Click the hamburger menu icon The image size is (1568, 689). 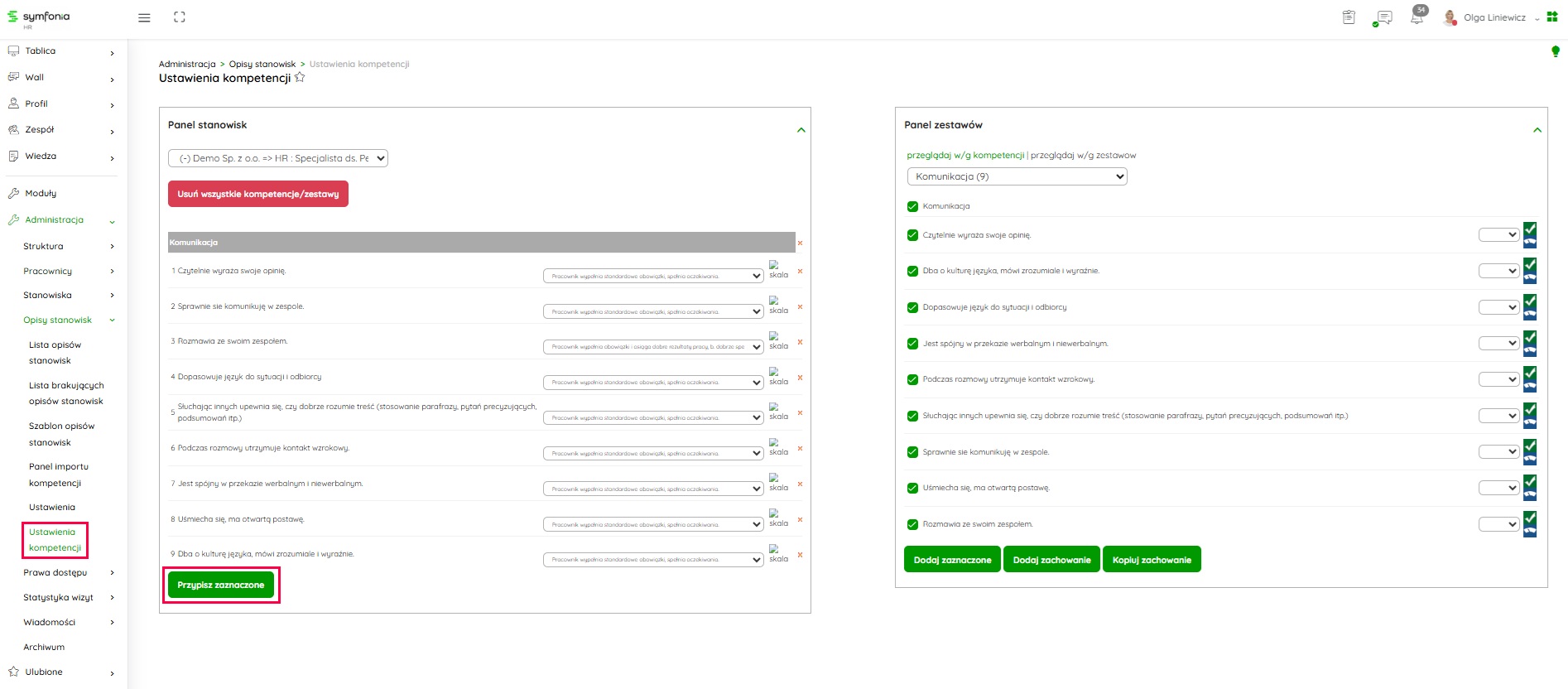pos(144,17)
